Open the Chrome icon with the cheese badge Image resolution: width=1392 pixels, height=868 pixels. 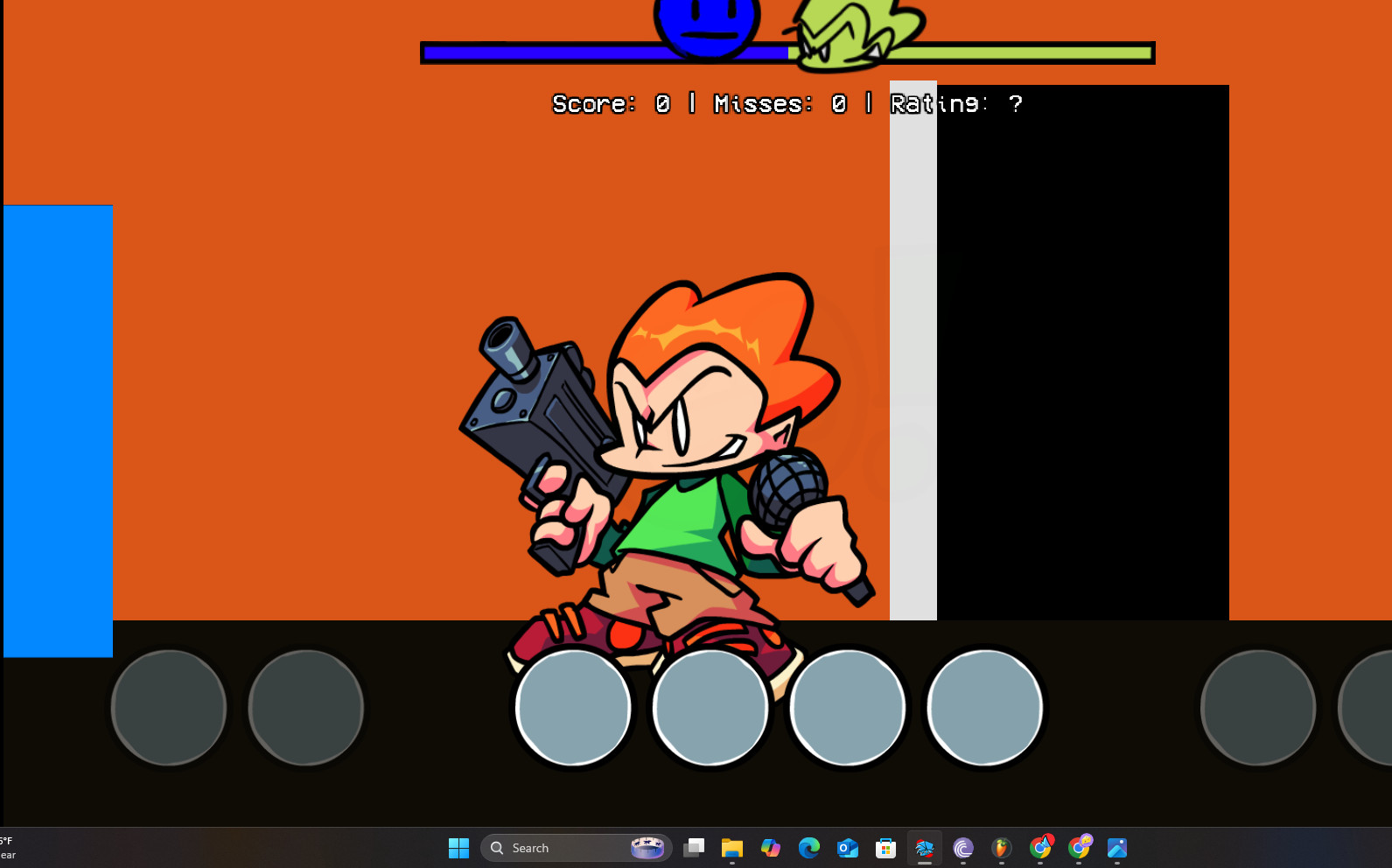click(1079, 848)
